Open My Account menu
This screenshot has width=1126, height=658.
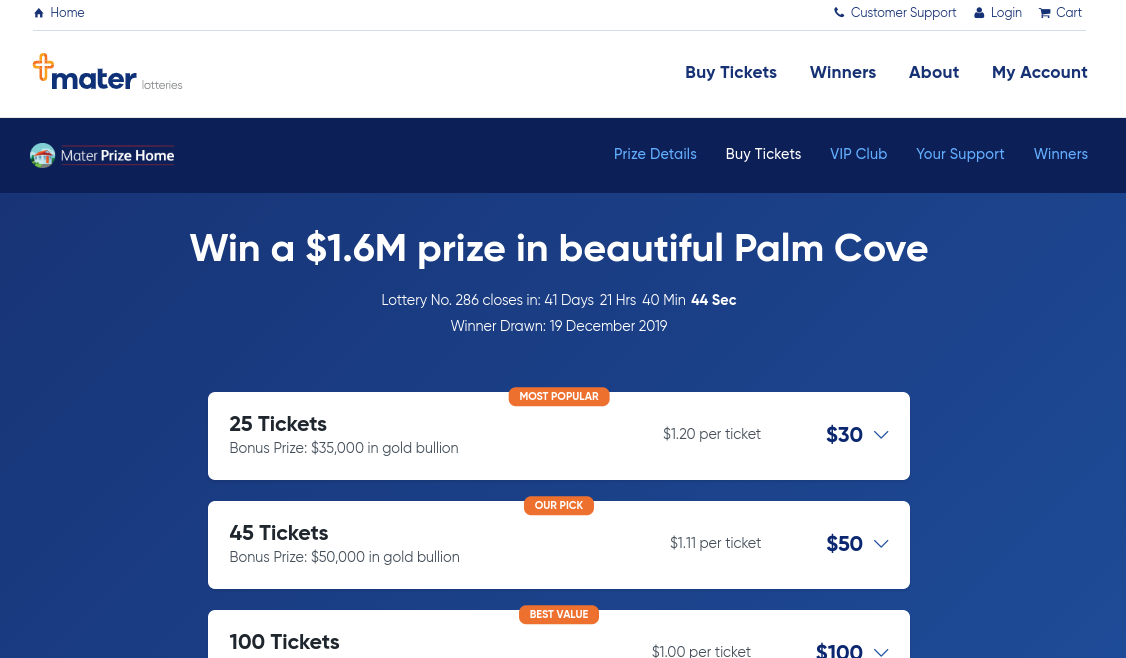tap(1039, 73)
